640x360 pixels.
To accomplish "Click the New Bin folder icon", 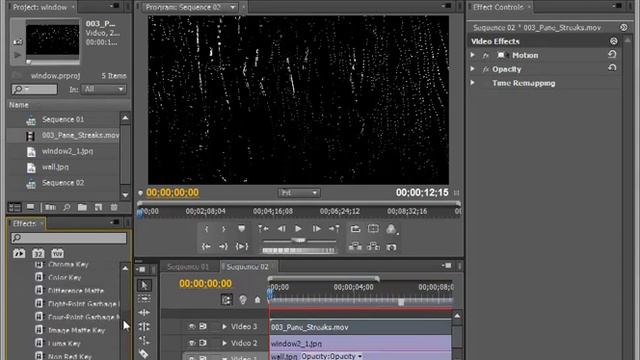I will [82, 207].
